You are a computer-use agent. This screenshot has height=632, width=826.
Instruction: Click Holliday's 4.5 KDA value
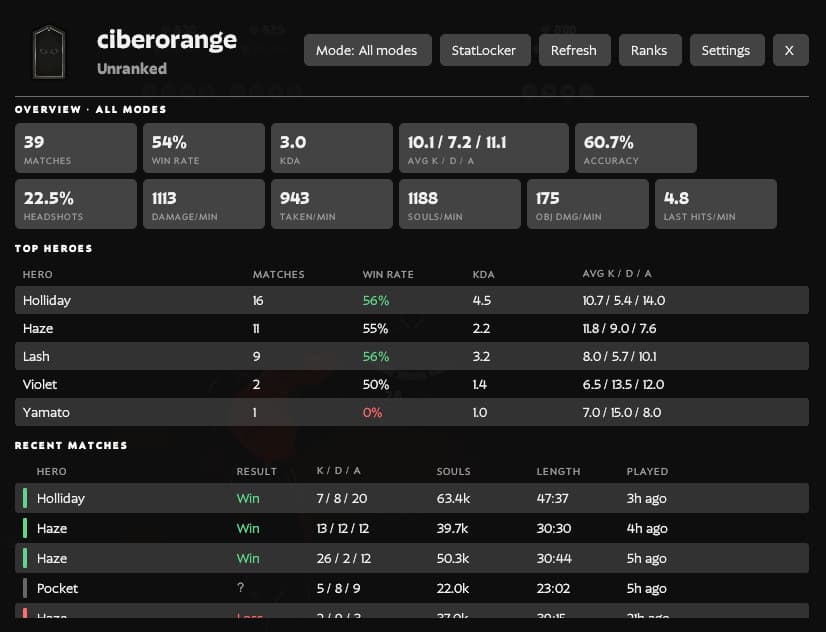coord(481,300)
